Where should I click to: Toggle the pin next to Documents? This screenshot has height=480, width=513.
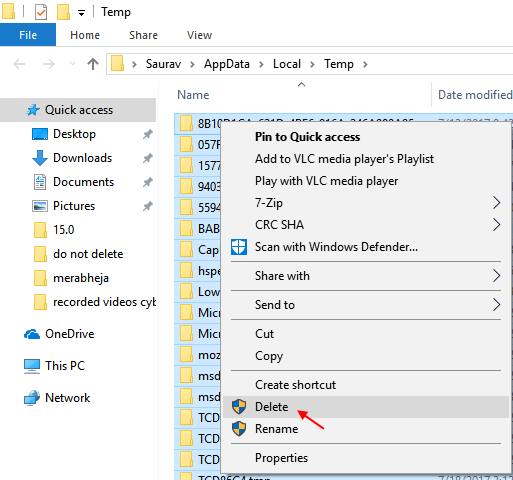pyautogui.click(x=148, y=182)
